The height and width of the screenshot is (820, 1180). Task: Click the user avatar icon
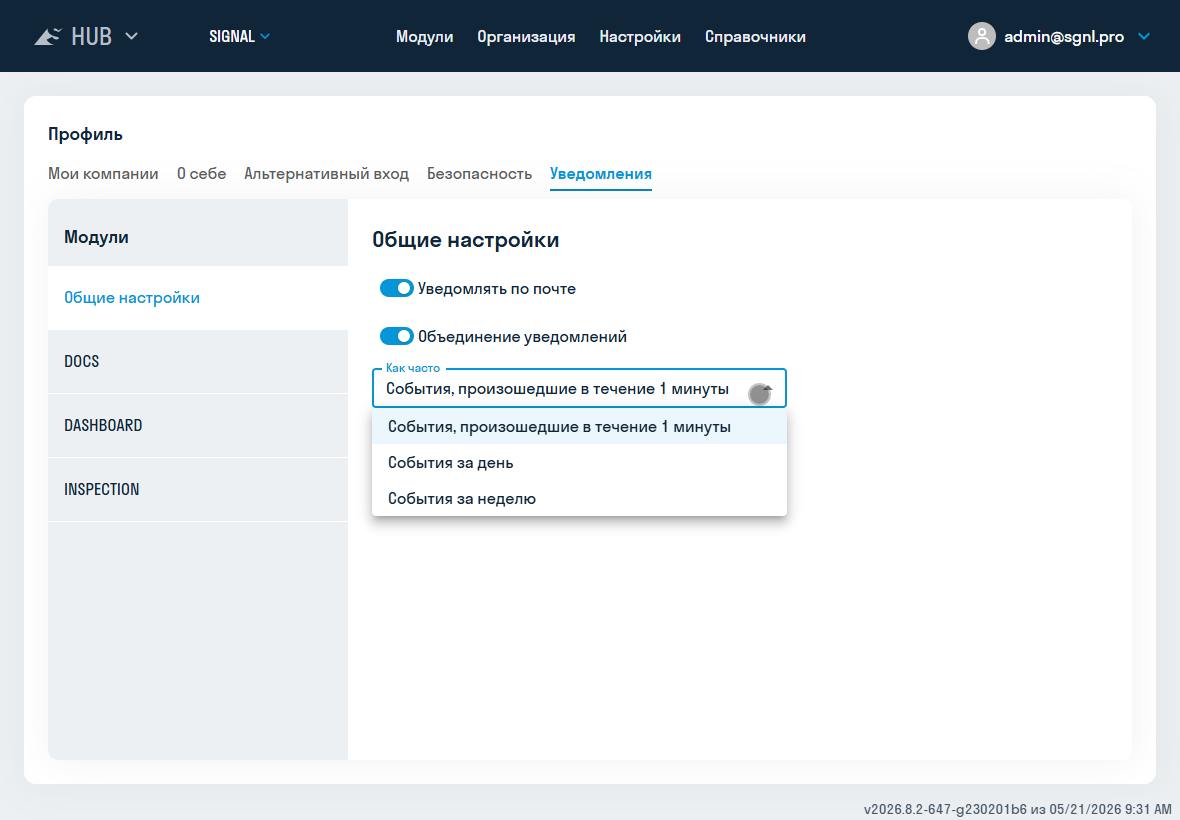(x=981, y=36)
